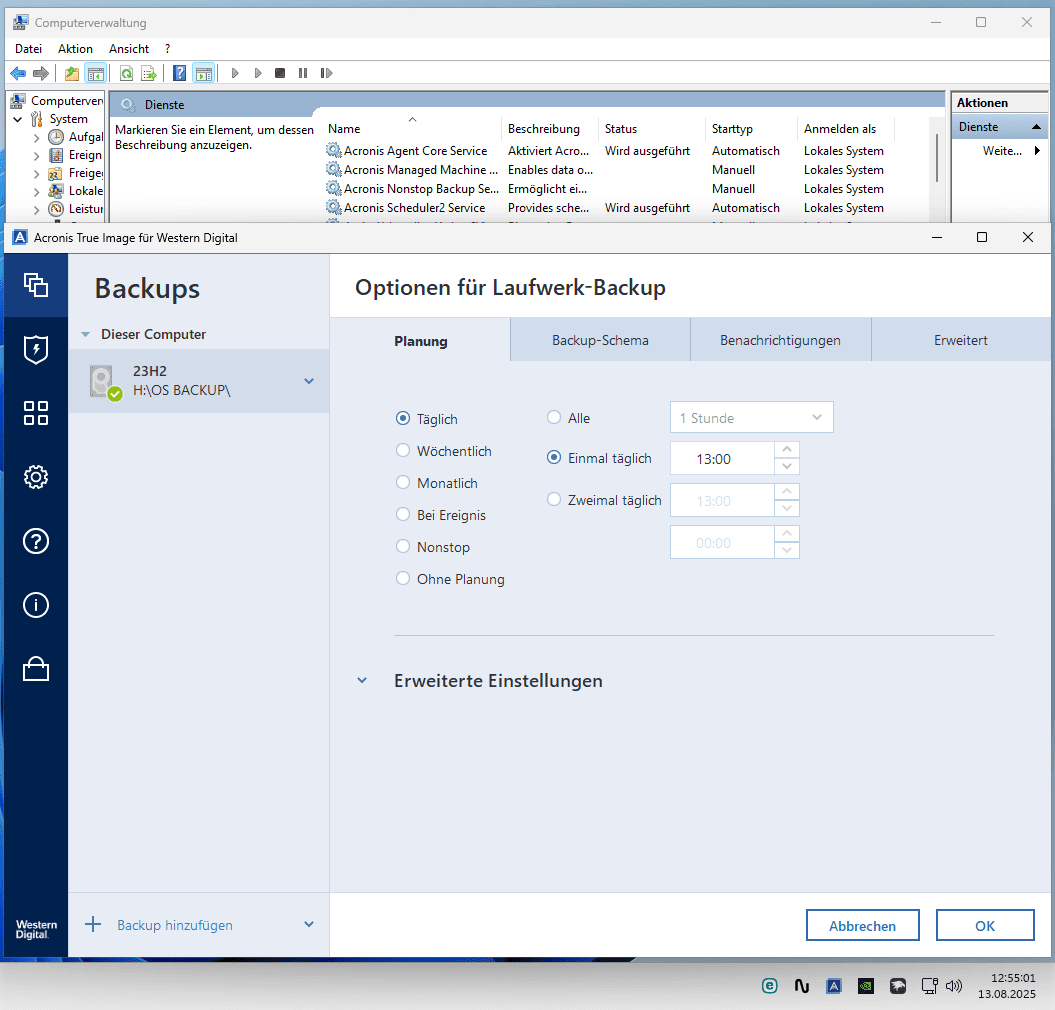Image resolution: width=1055 pixels, height=1010 pixels.
Task: Open the Protection shield icon in sidebar
Action: pos(36,349)
